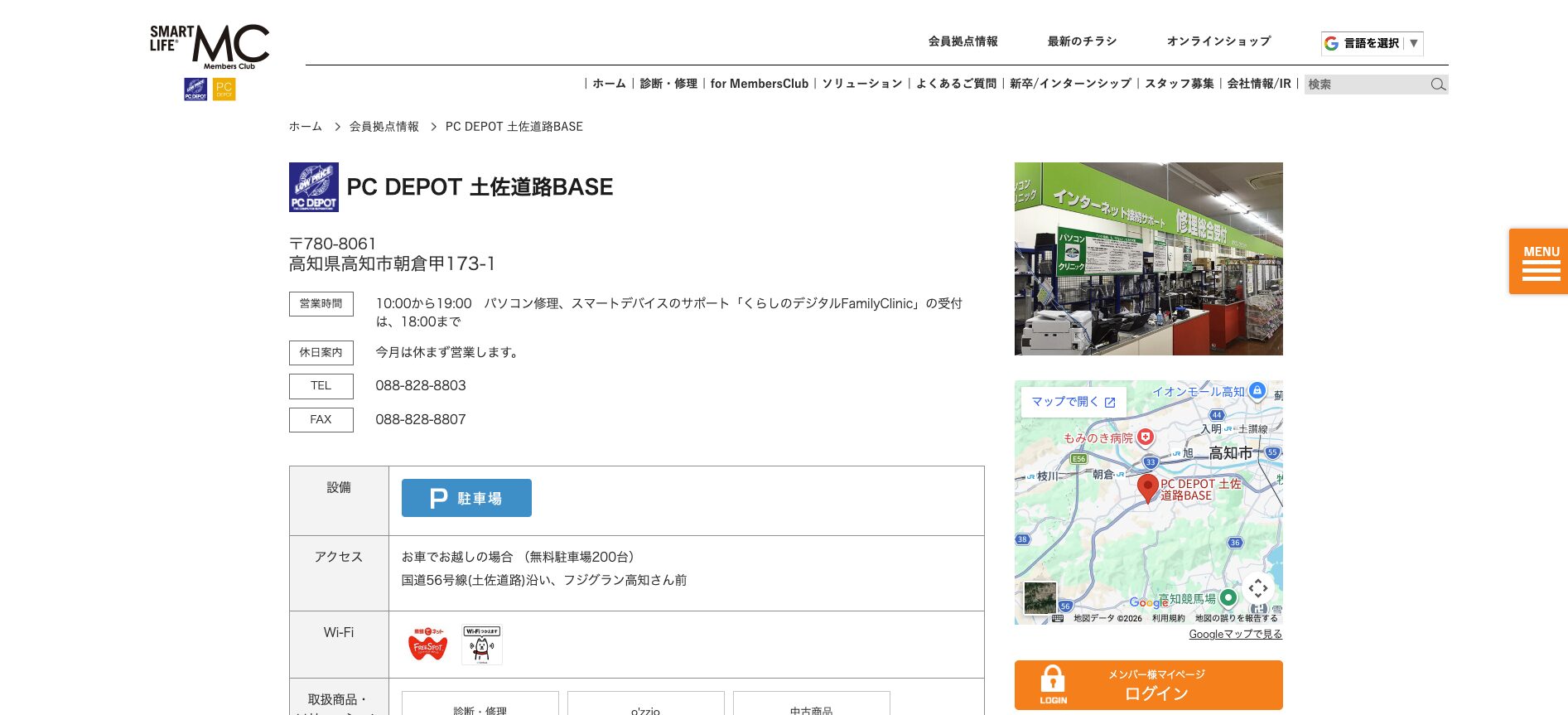Image resolution: width=1568 pixels, height=715 pixels.
Task: Click the 休日案内 label box
Action: 321,353
